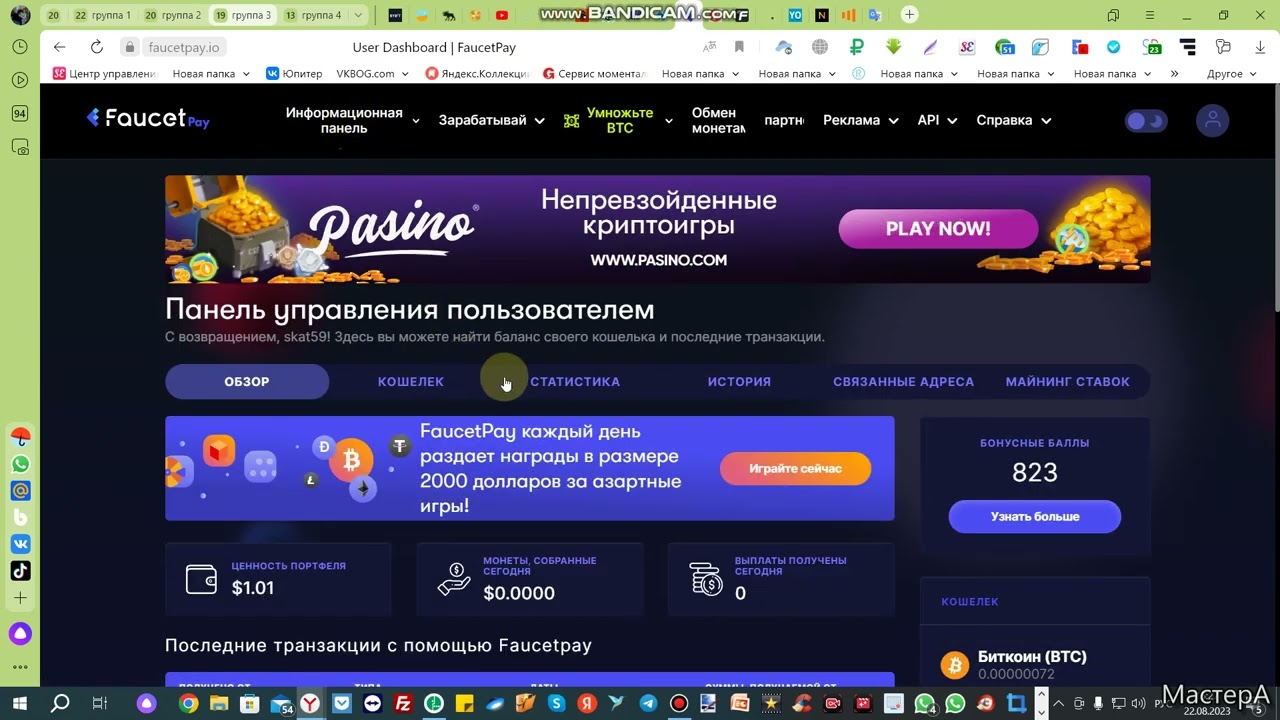Image resolution: width=1280 pixels, height=720 pixels.
Task: Open the VK sidebar icon
Action: [x=20, y=544]
